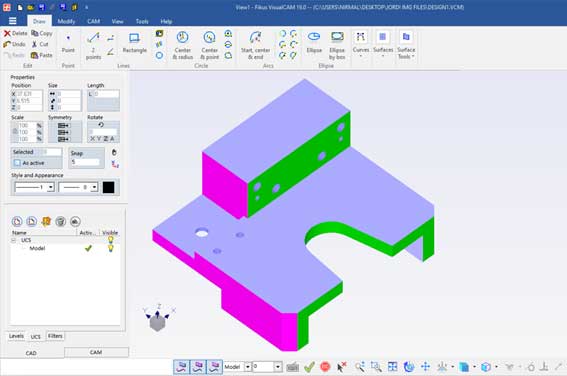
Task: Open the view cube dropdown arrow in bottom toolbar
Action: click(x=496, y=367)
